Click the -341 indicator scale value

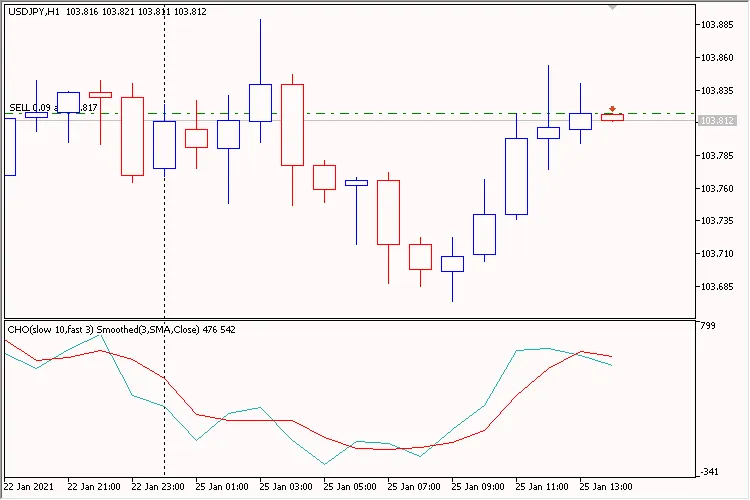click(710, 472)
